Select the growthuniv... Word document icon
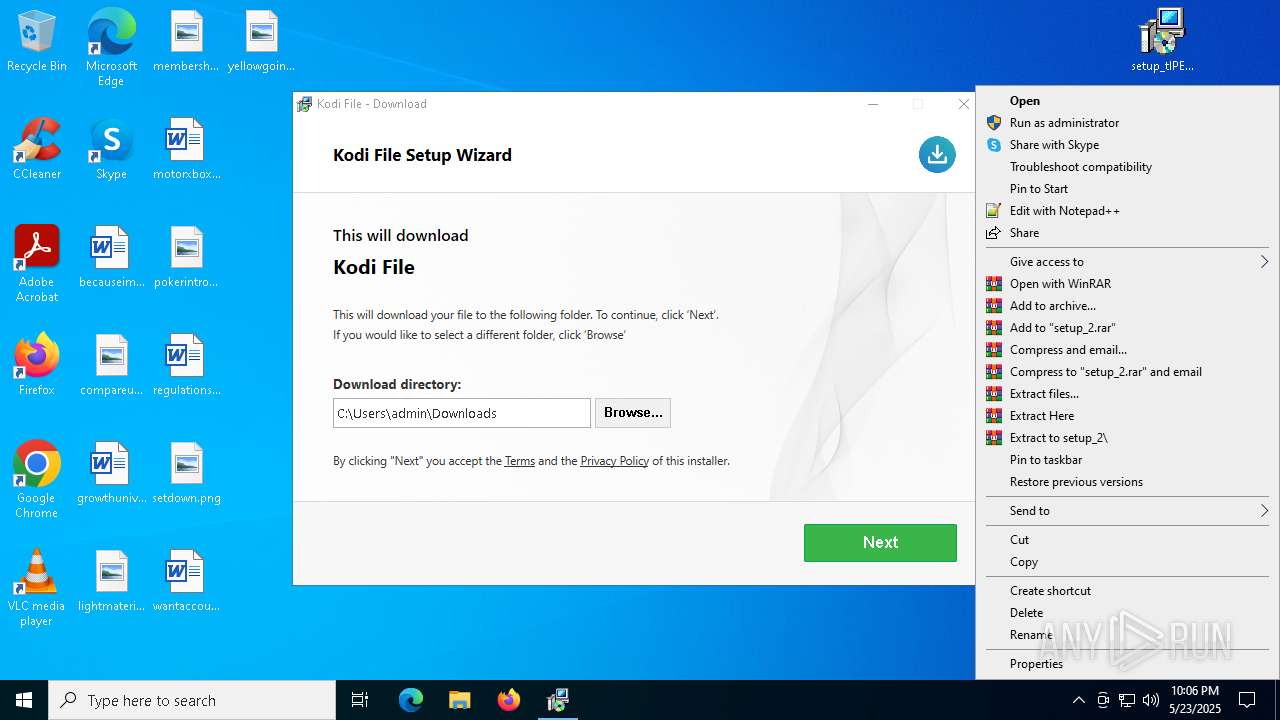This screenshot has width=1280, height=720. pos(111,473)
